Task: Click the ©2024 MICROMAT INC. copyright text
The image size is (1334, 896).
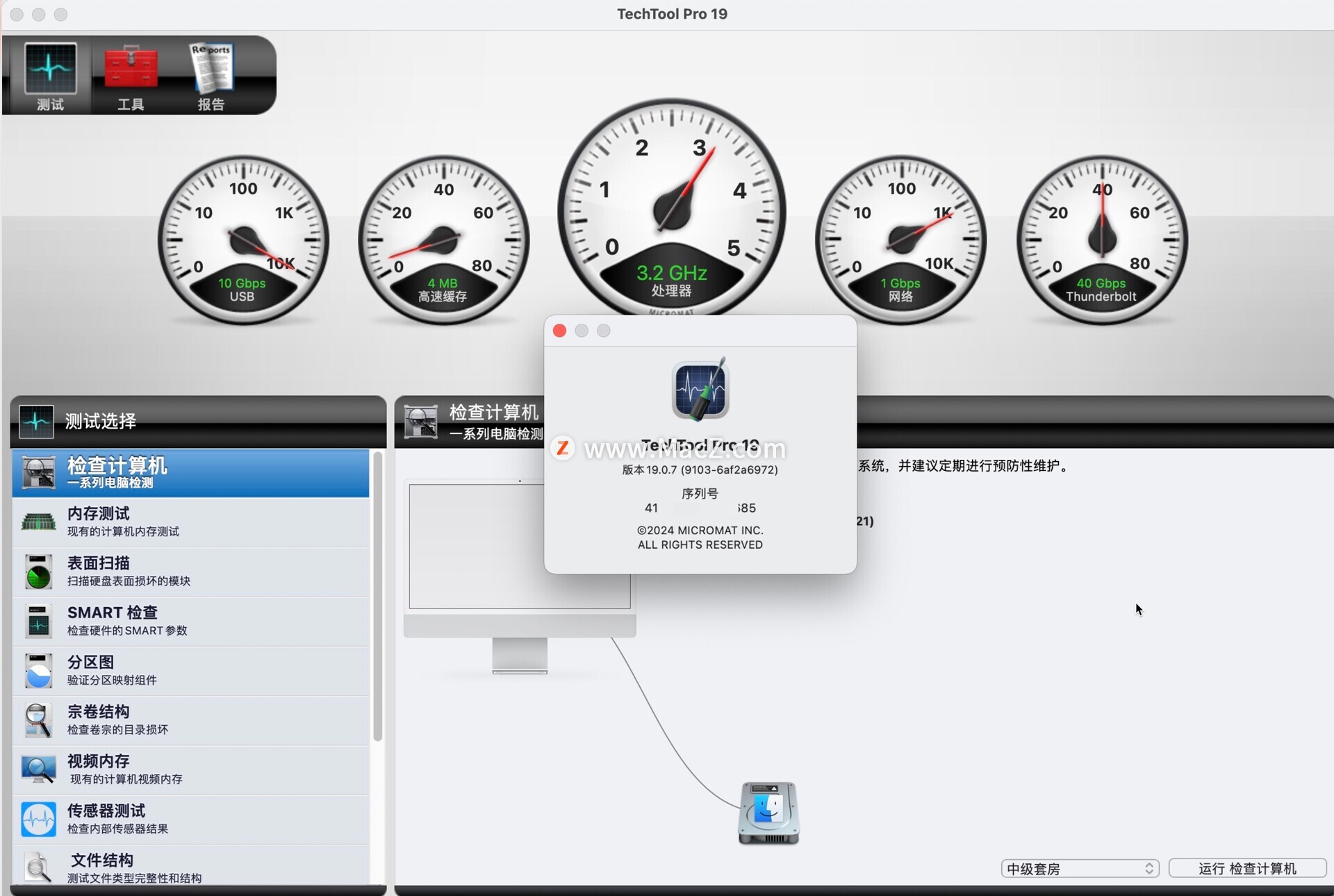Action: (700, 531)
